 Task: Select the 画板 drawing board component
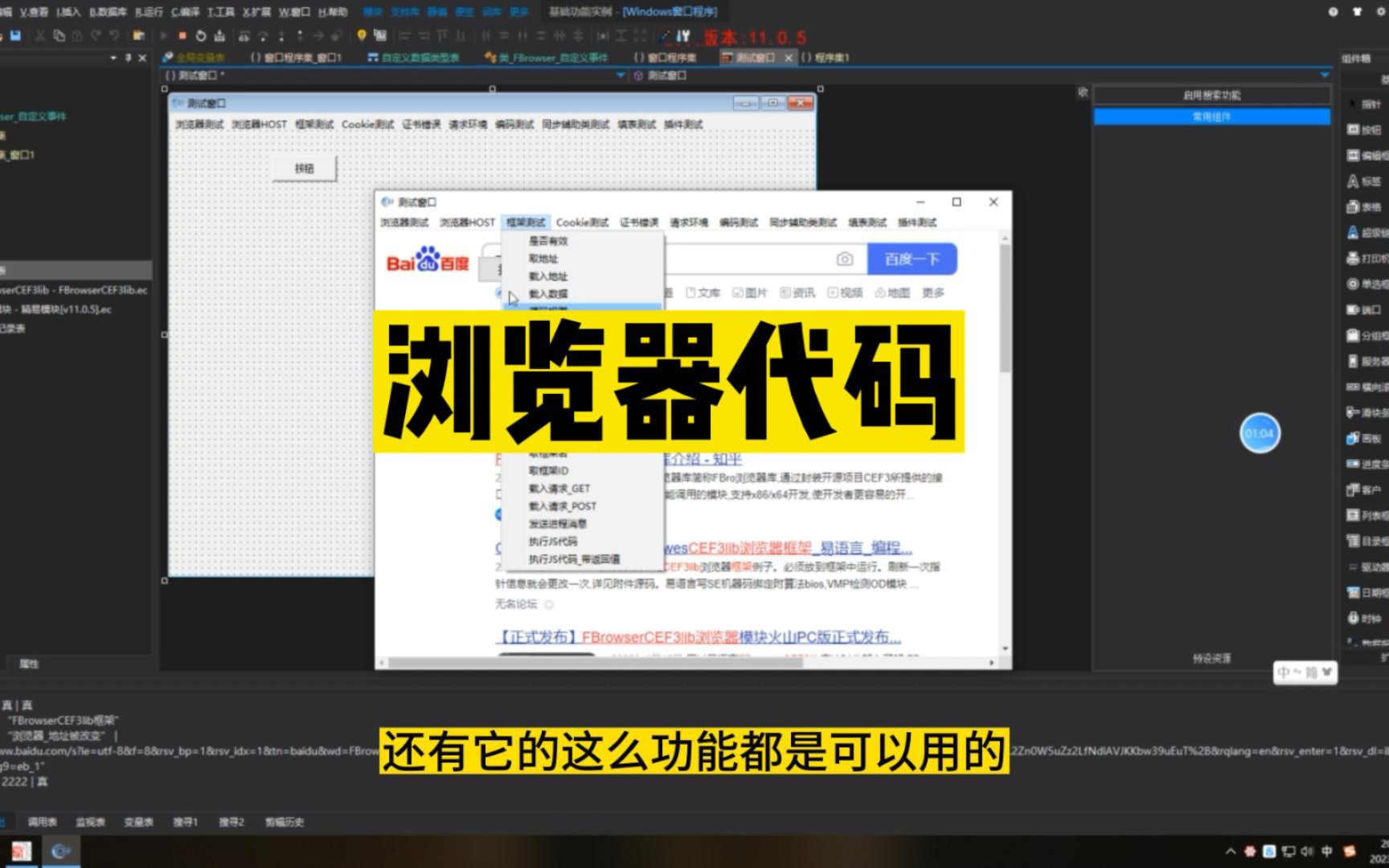click(x=1364, y=438)
